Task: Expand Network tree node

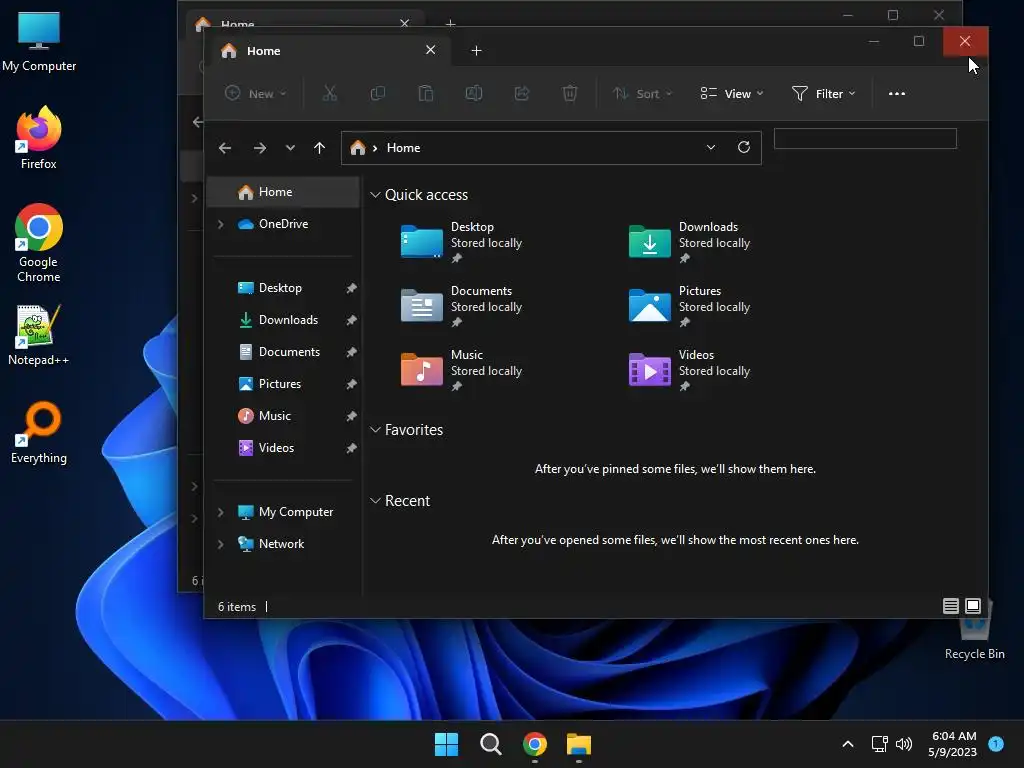Action: coord(221,544)
